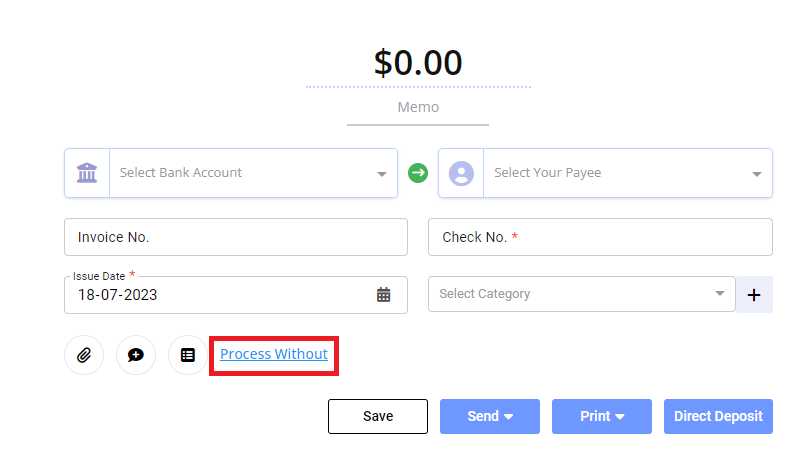The image size is (808, 456).
Task: Follow the Process Without link
Action: tap(274, 354)
